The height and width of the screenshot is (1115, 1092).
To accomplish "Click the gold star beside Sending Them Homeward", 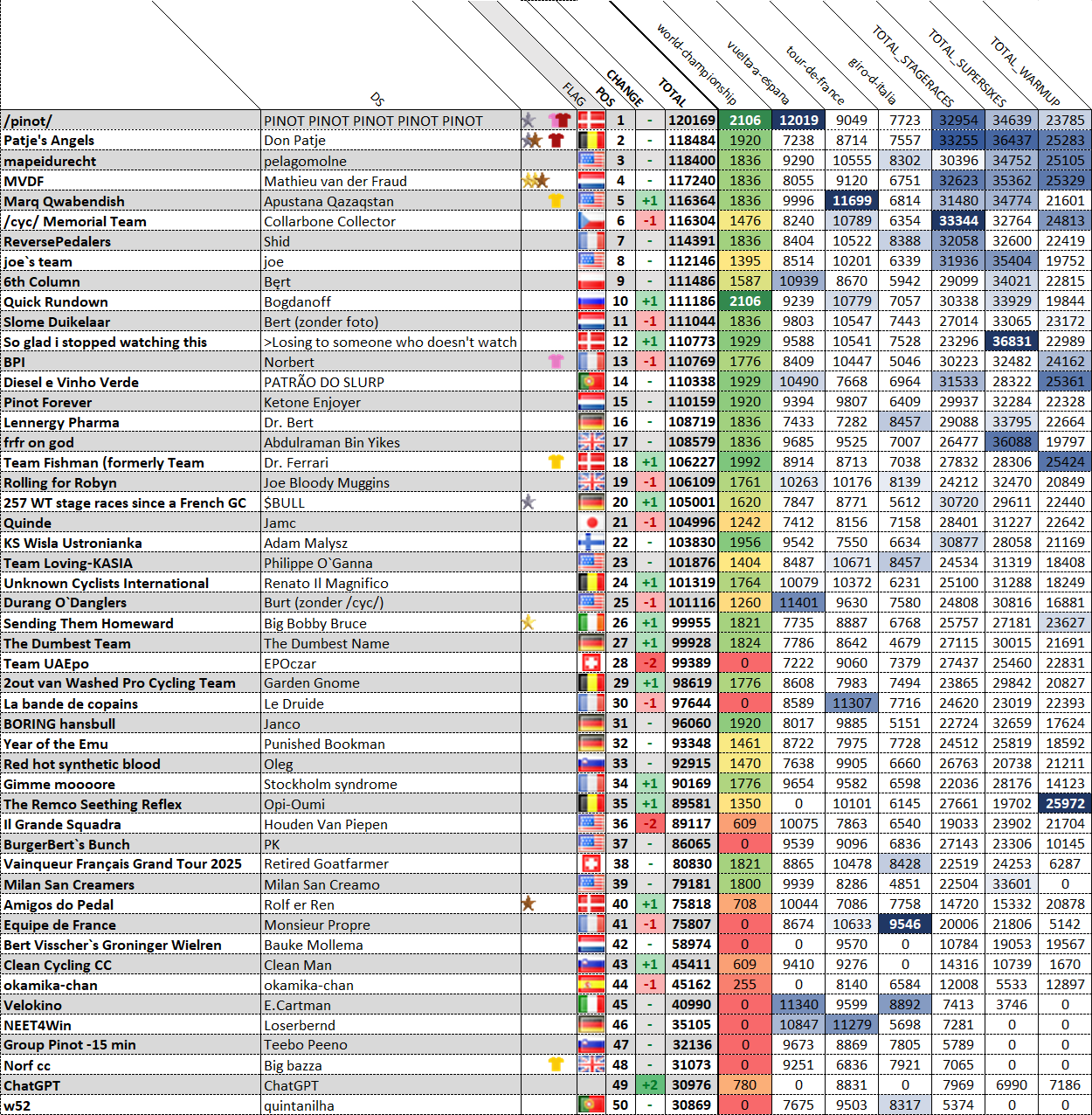I will coord(528,623).
